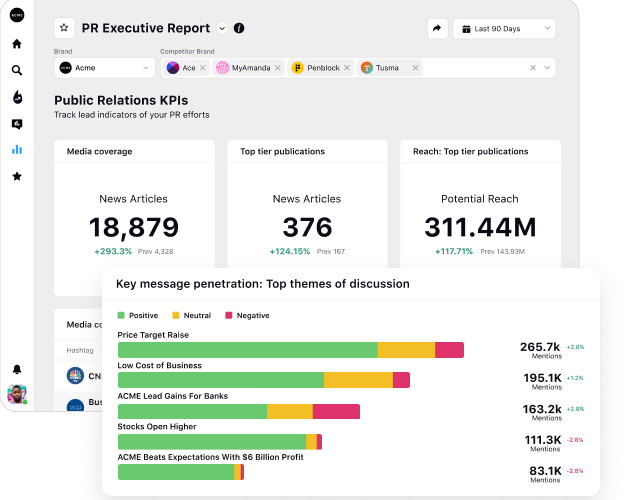624x500 pixels.
Task: Clear all competitor brands
Action: click(x=533, y=68)
